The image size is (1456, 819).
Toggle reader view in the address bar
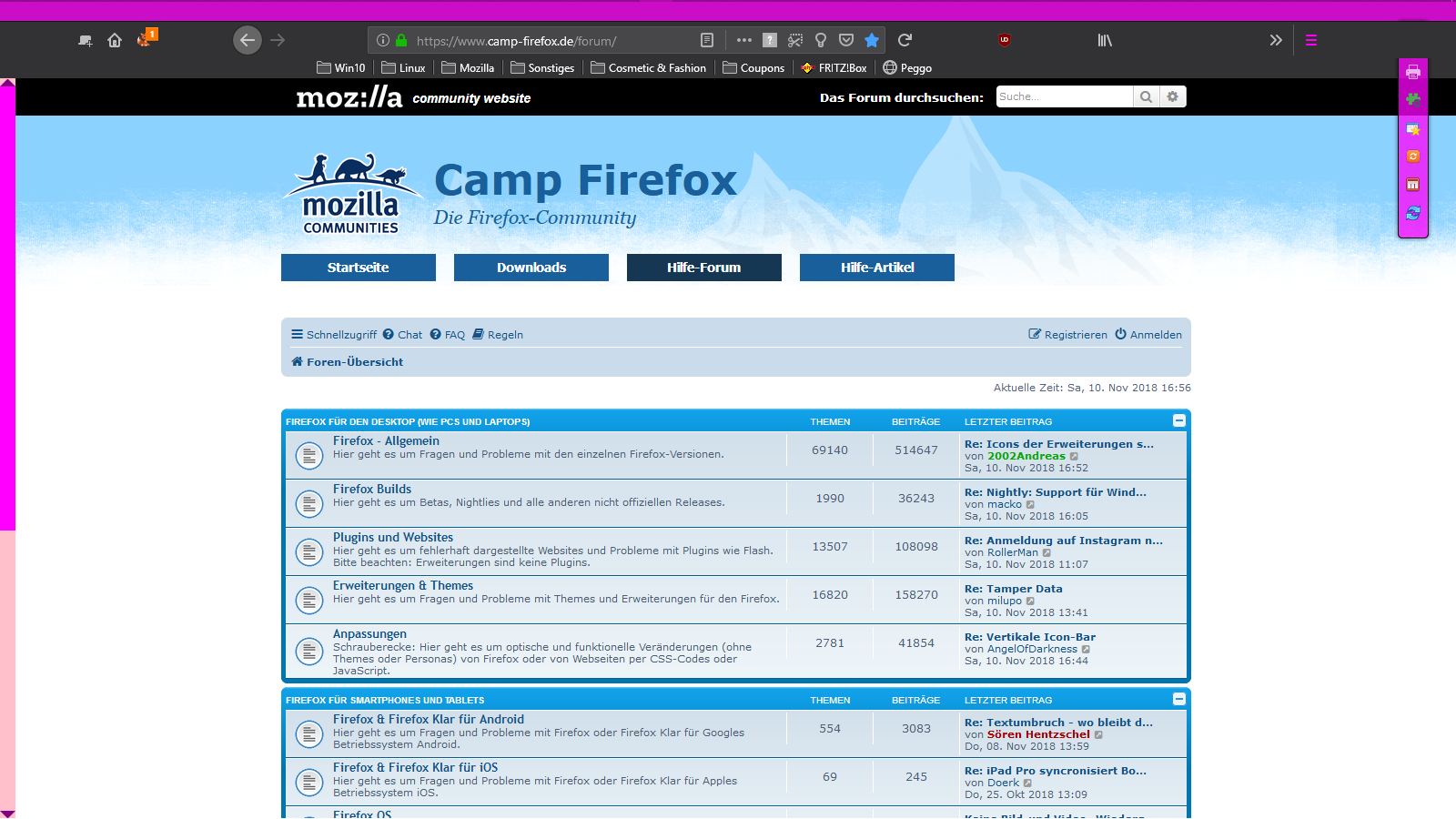[x=707, y=40]
